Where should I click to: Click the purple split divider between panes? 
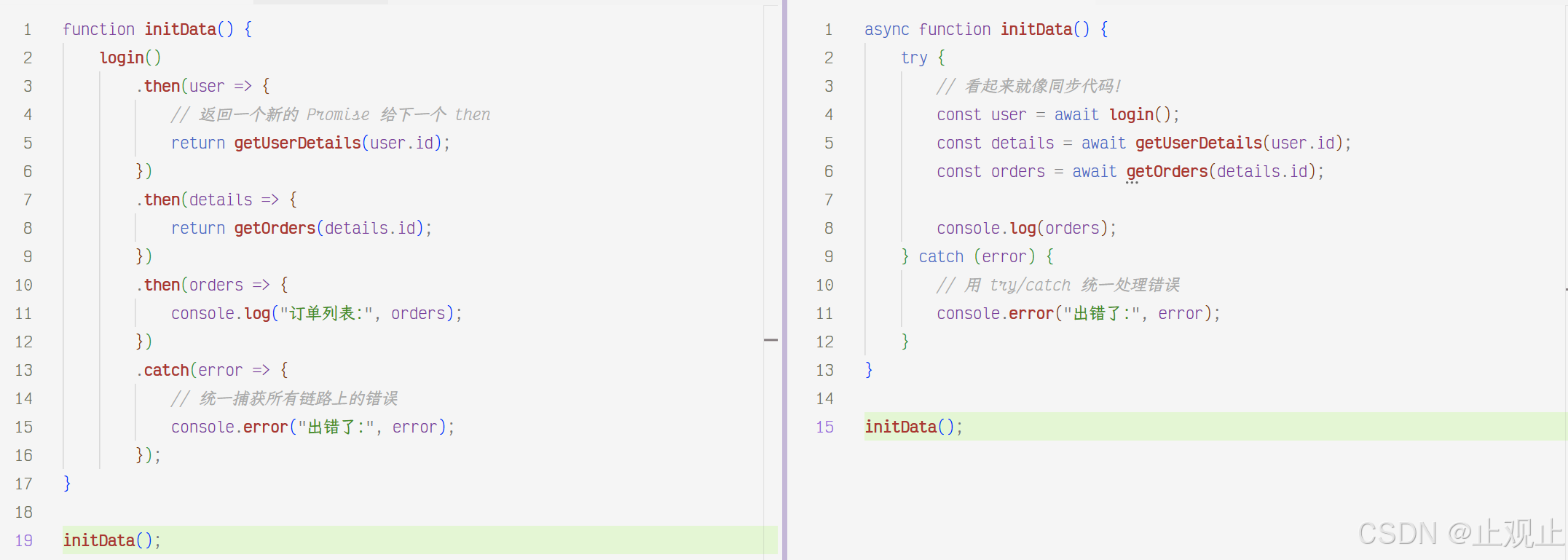click(x=784, y=280)
